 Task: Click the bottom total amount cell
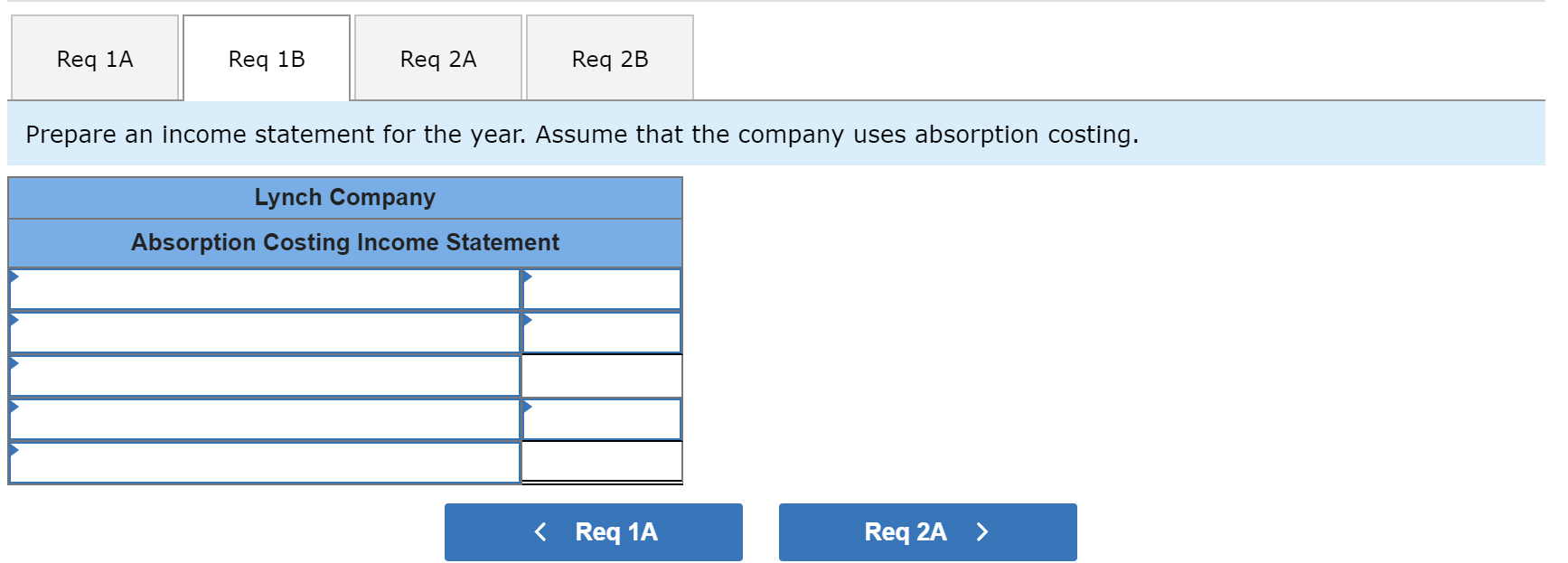600,462
